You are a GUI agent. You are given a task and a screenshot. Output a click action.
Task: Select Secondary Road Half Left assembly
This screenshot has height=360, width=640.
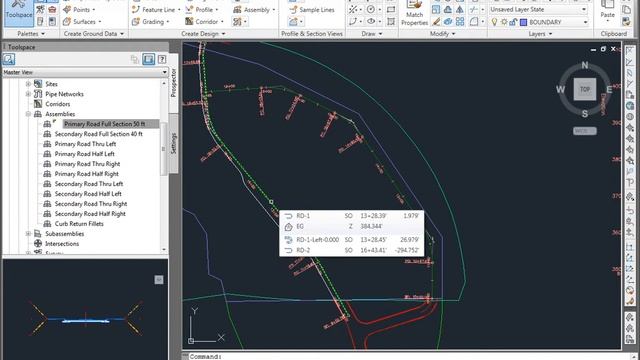pos(88,194)
